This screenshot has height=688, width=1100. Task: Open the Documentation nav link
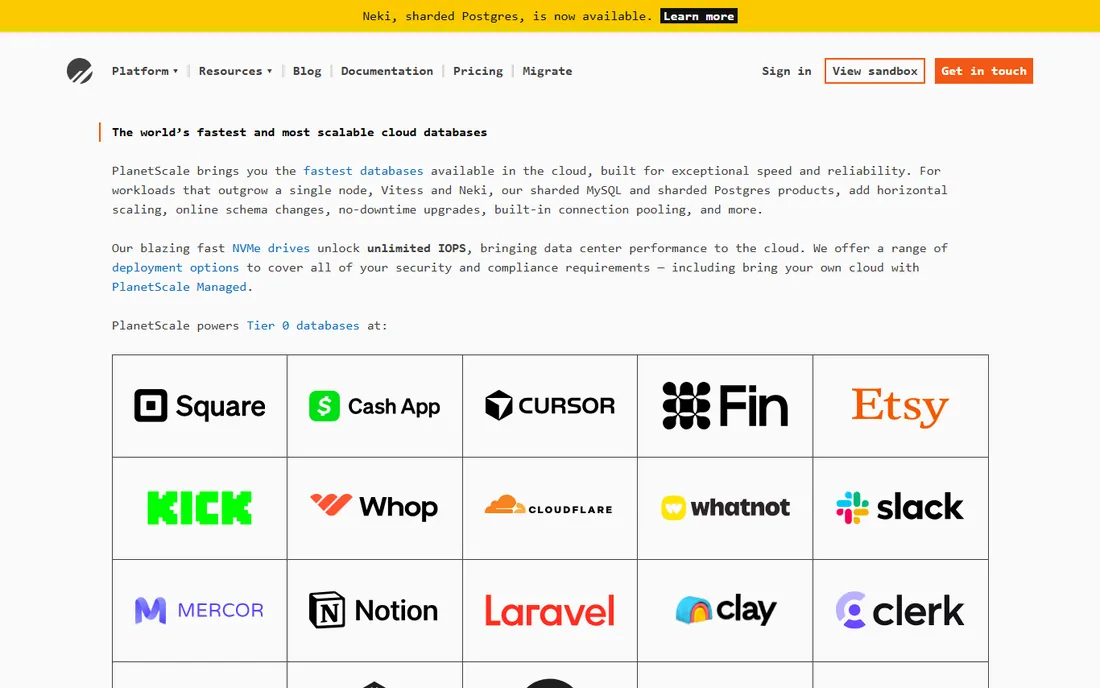(x=387, y=71)
